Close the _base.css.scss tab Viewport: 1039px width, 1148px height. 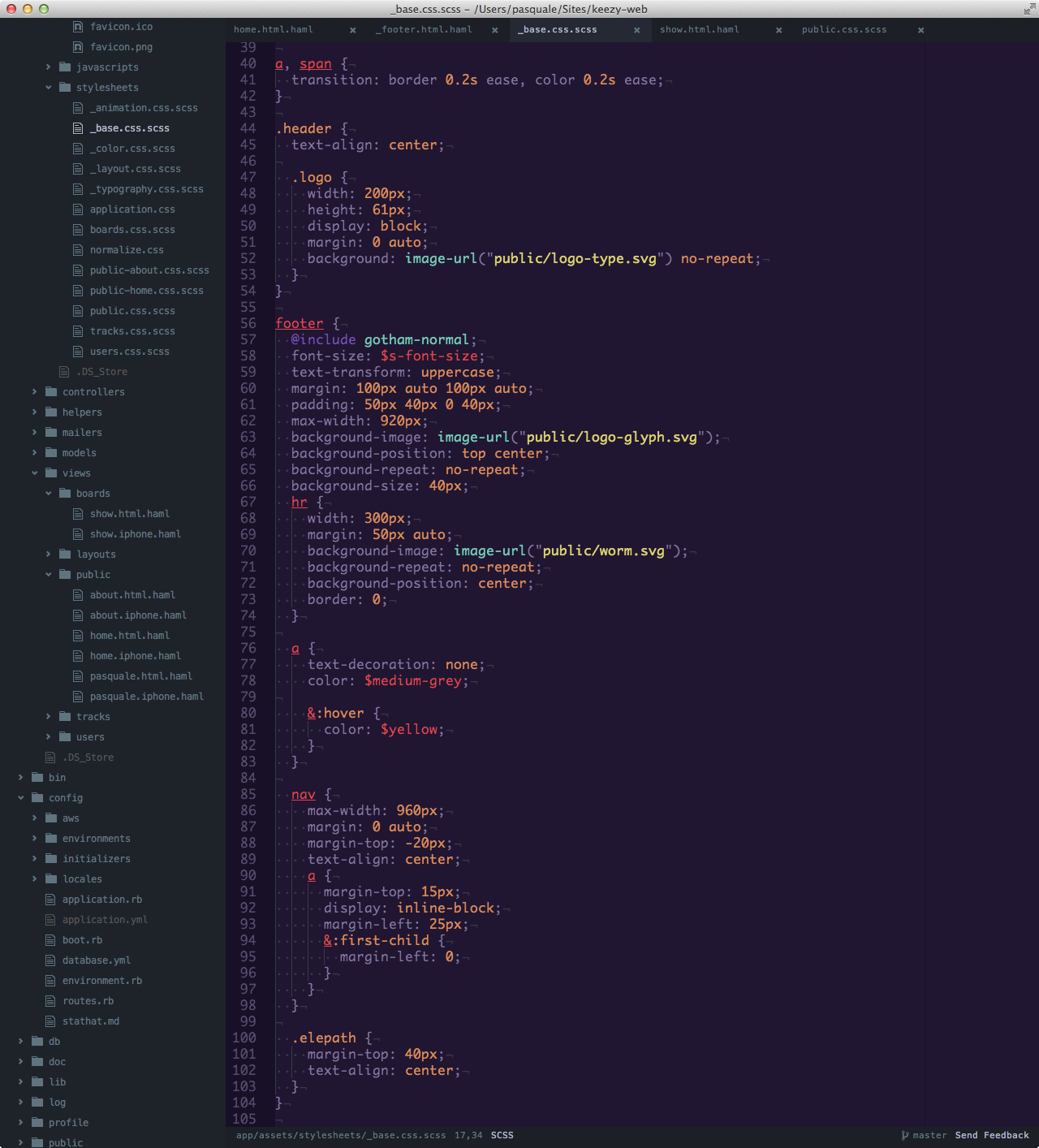coord(636,30)
